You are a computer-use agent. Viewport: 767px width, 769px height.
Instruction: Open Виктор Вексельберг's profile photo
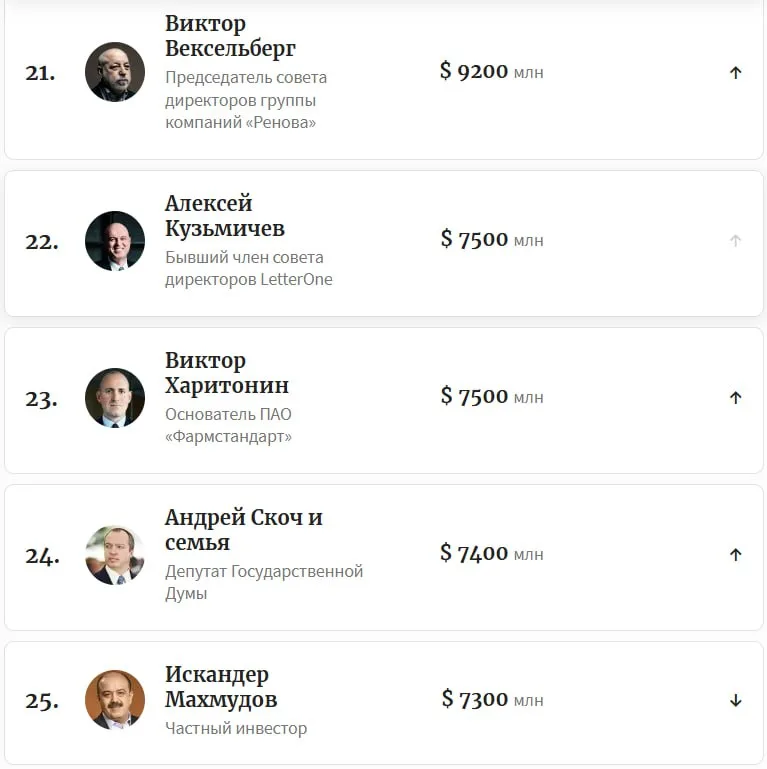[x=115, y=72]
